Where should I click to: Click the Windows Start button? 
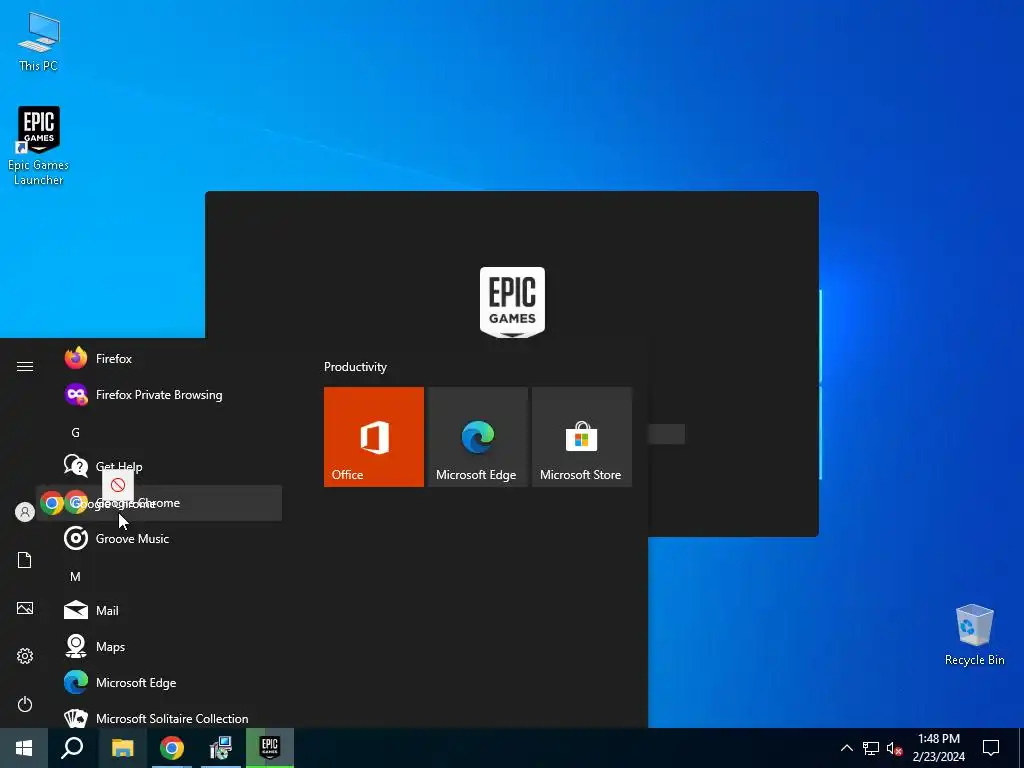24,748
